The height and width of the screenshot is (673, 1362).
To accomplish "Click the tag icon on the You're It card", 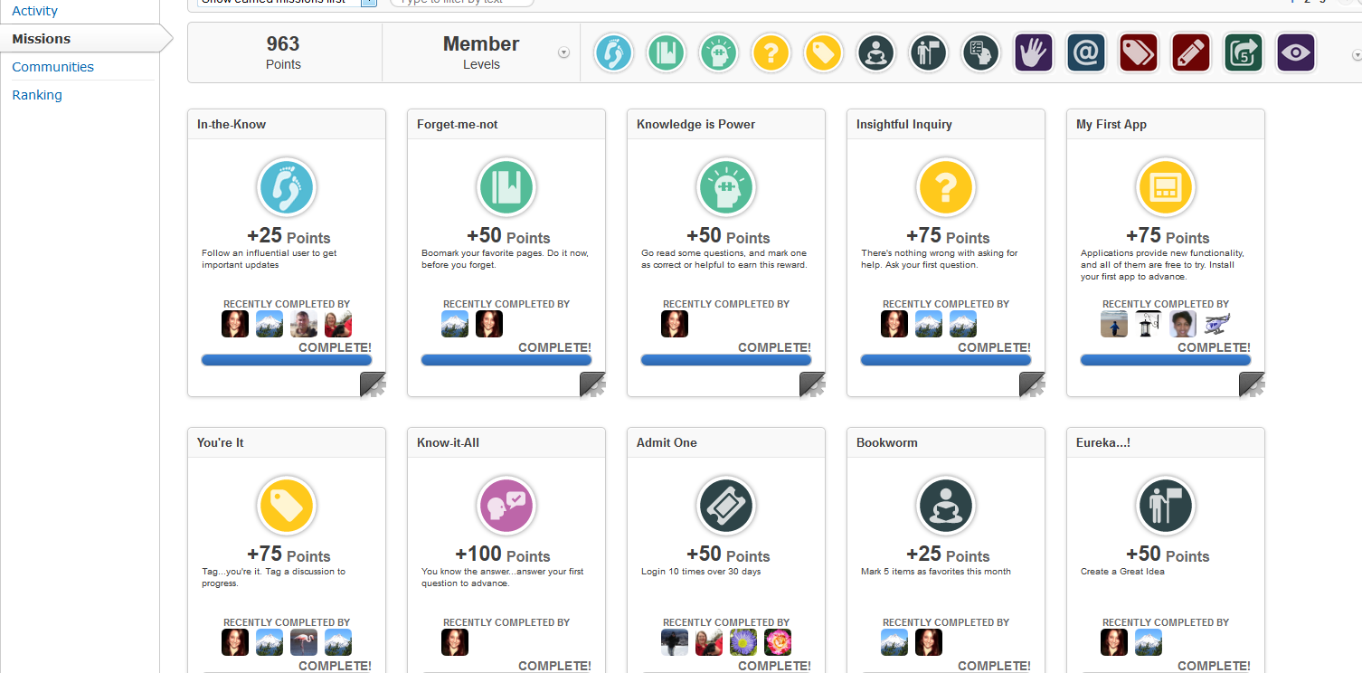I will pos(287,506).
